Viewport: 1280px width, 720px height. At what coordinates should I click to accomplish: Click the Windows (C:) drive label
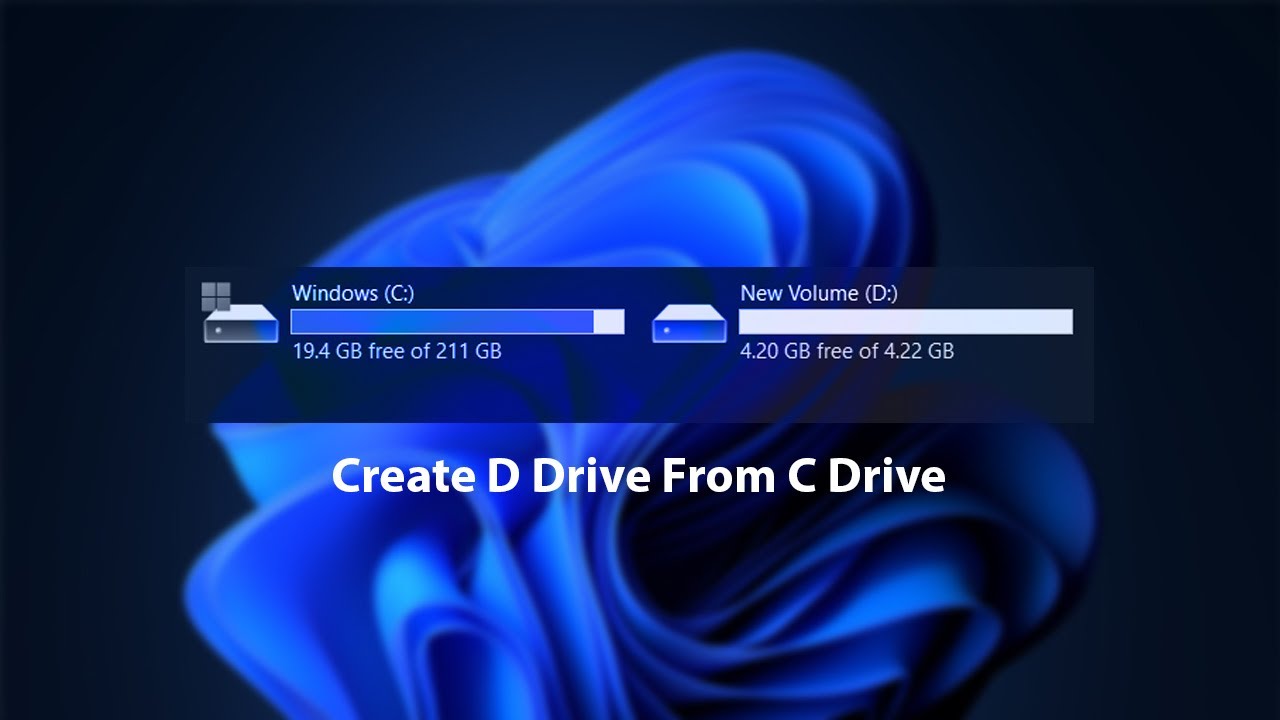coord(353,293)
